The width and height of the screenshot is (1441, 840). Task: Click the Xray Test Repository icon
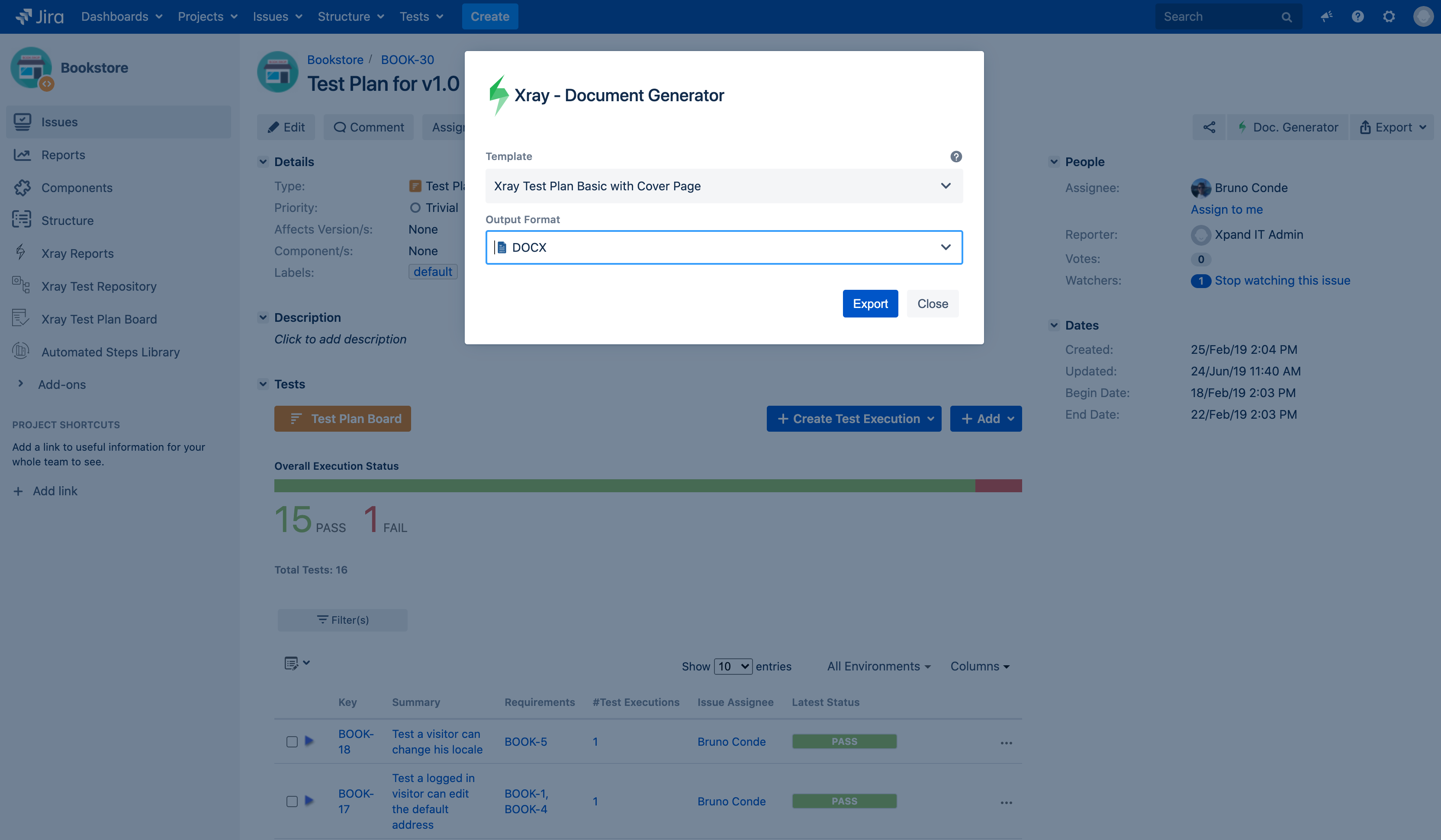click(22, 285)
